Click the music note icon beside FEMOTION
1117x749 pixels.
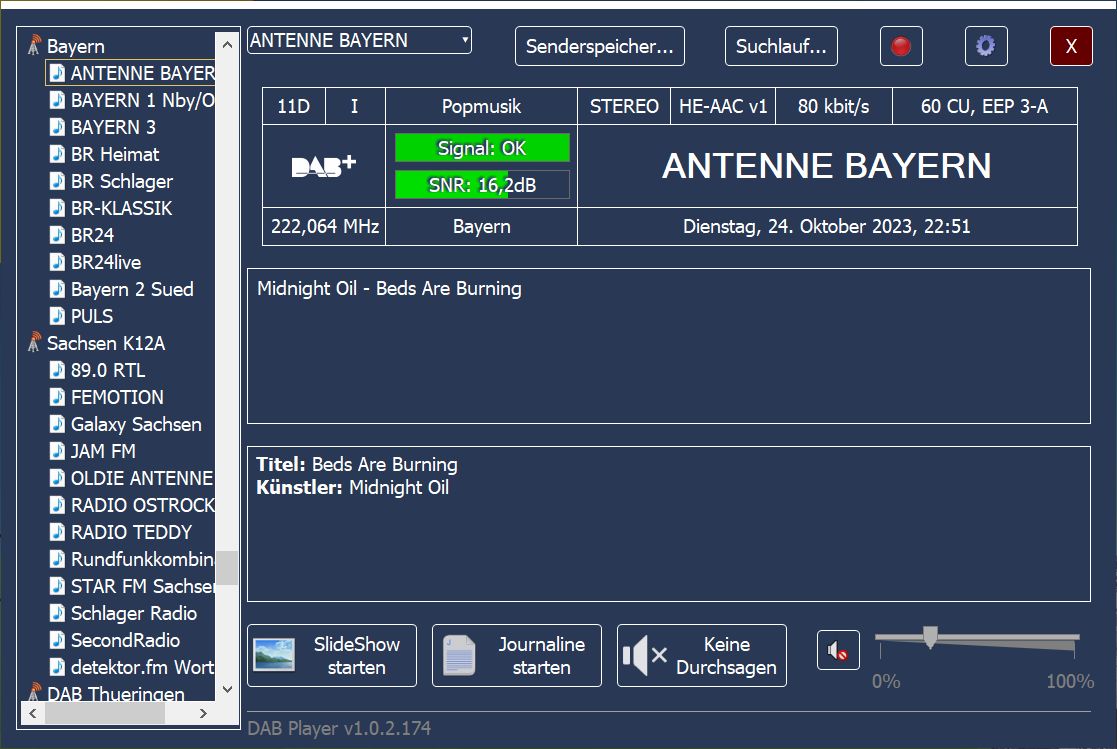pos(57,397)
